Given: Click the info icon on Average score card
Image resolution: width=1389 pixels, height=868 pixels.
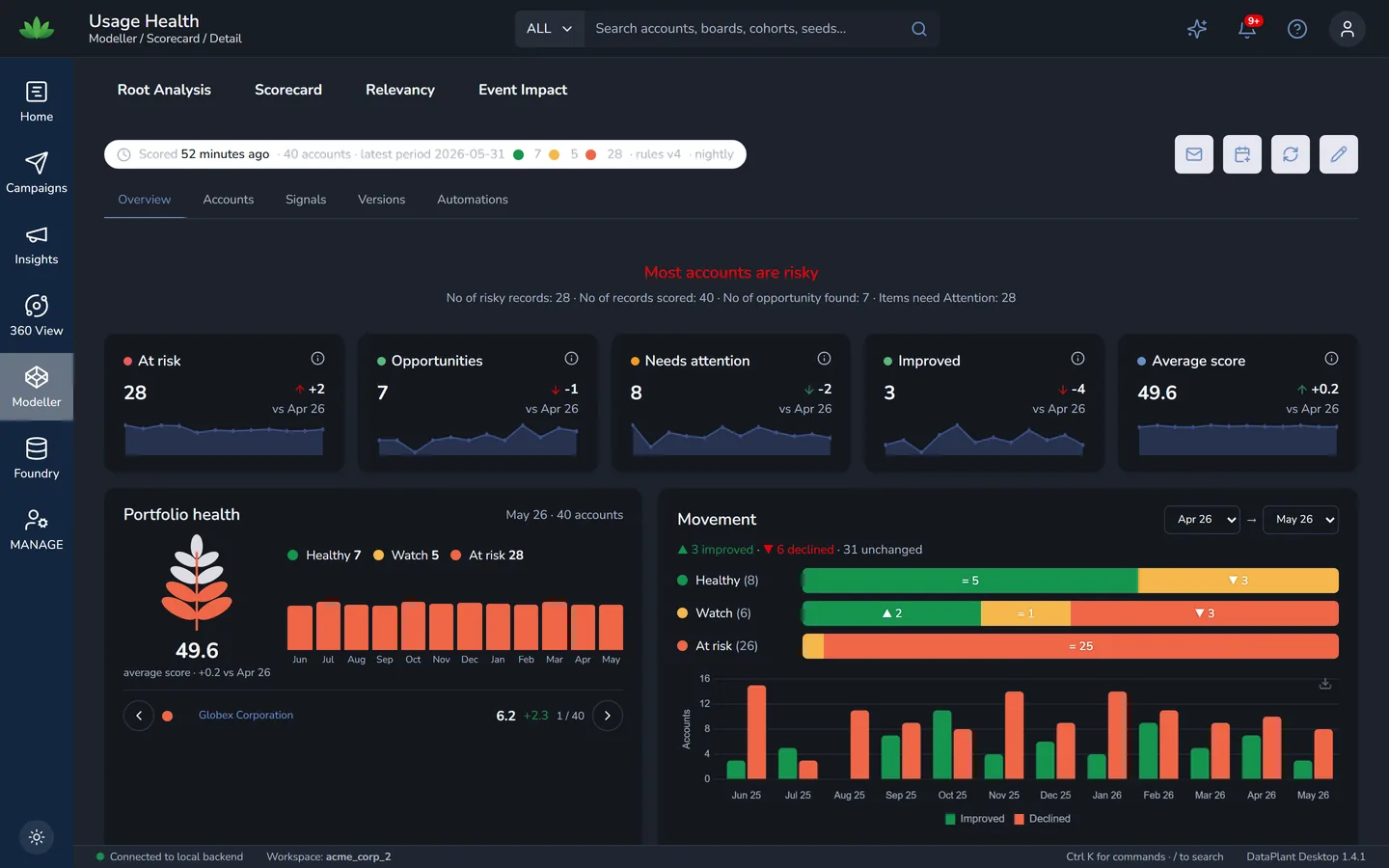Looking at the screenshot, I should click(x=1331, y=359).
